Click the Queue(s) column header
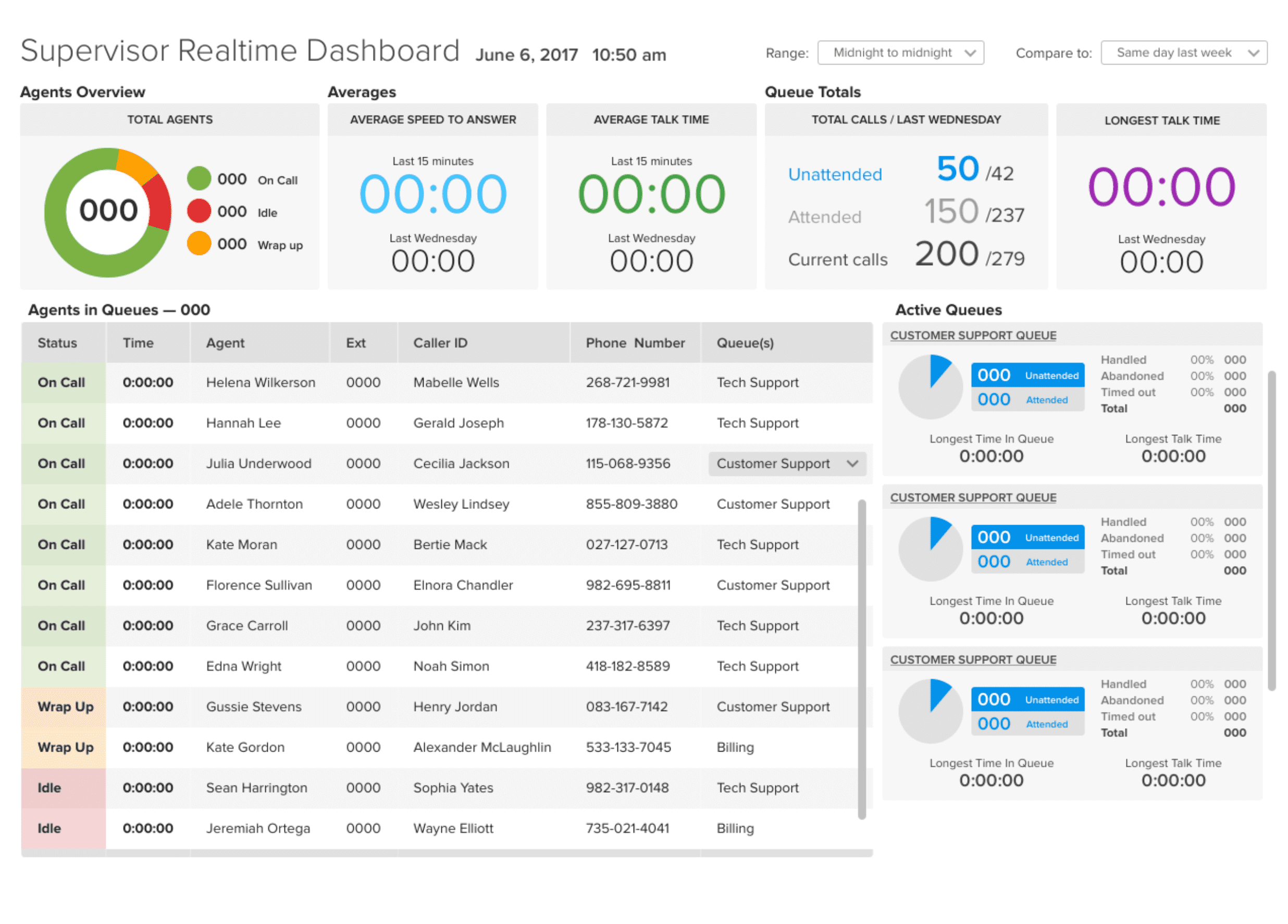The width and height of the screenshot is (1288, 924). [745, 343]
